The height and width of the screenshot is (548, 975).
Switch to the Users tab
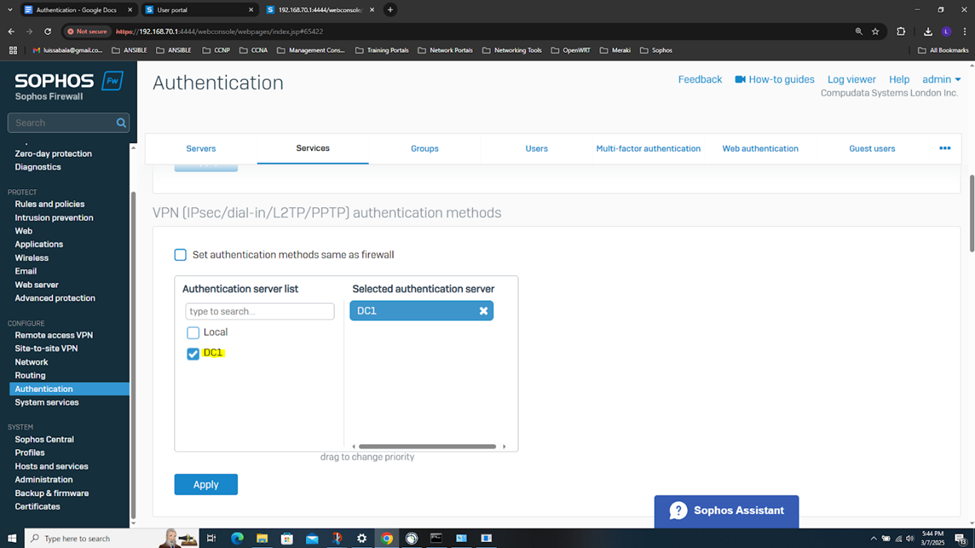(x=537, y=149)
